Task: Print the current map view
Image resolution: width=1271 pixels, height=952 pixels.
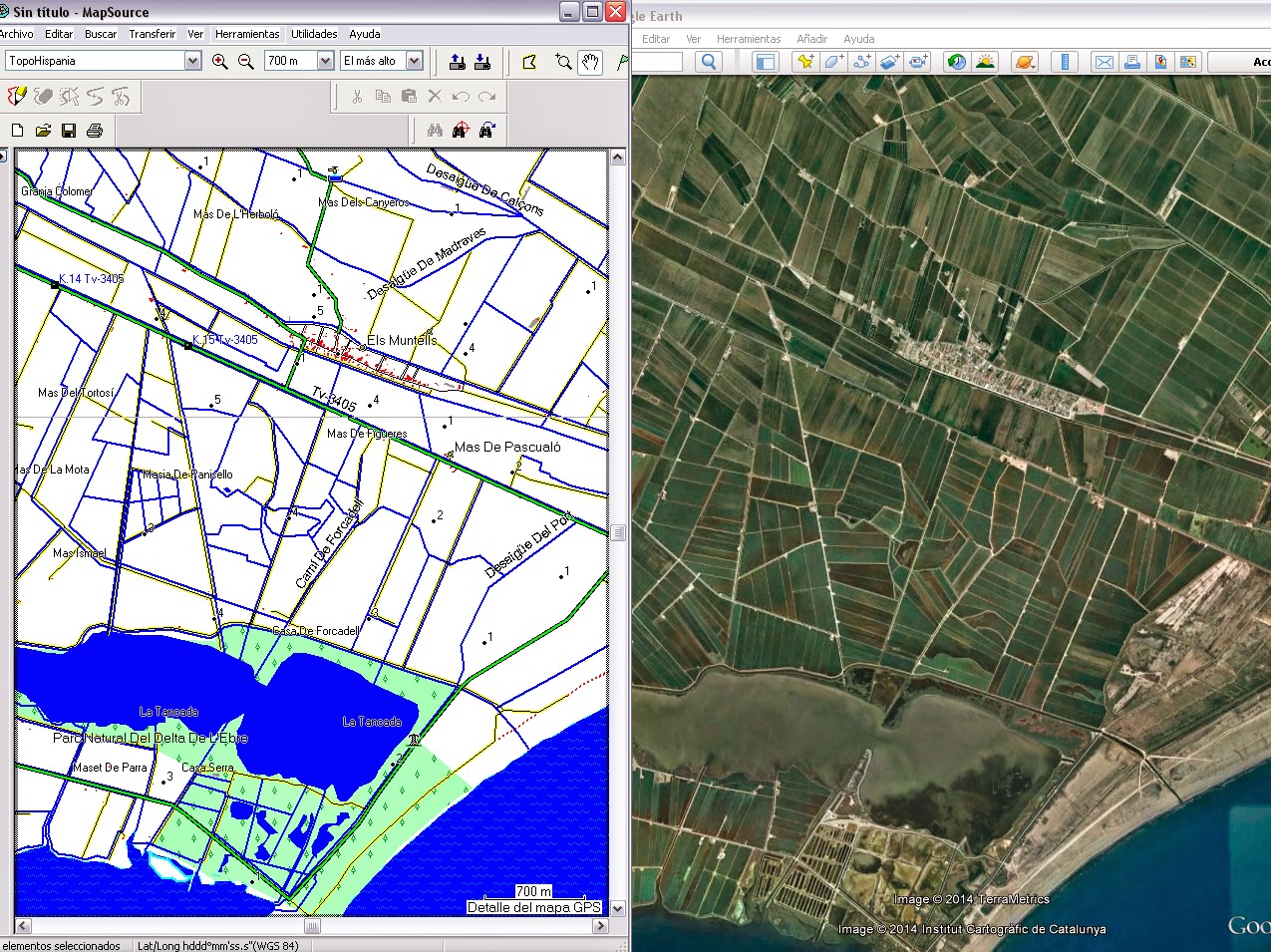Action: tap(95, 129)
